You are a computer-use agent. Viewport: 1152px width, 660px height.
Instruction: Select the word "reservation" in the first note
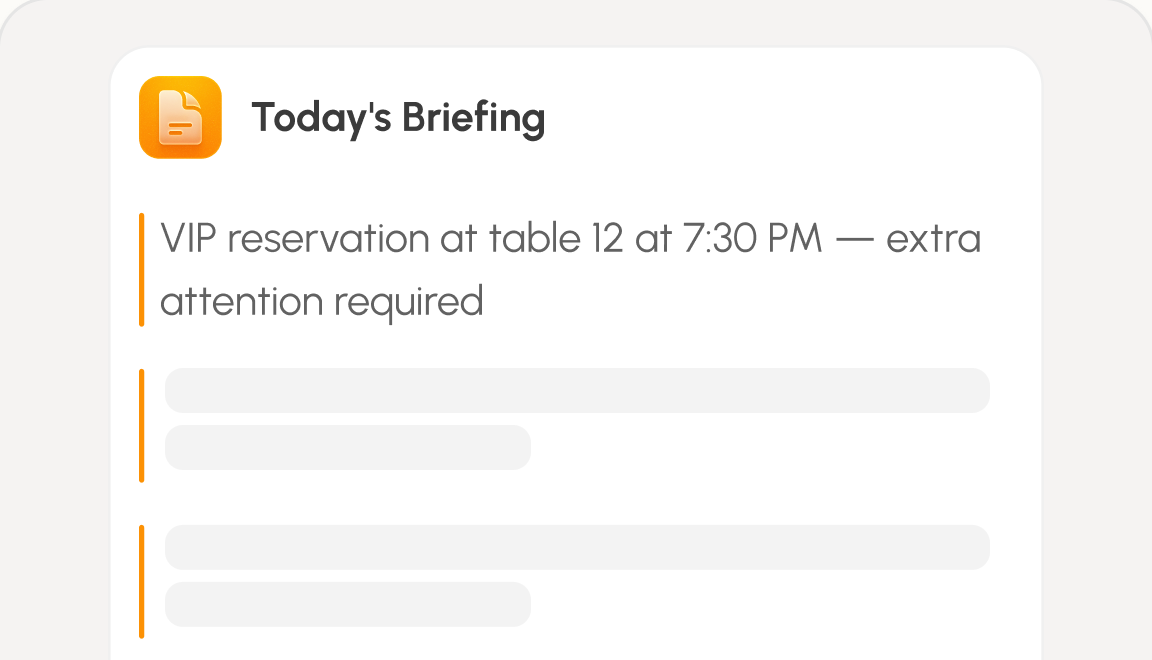pos(328,239)
